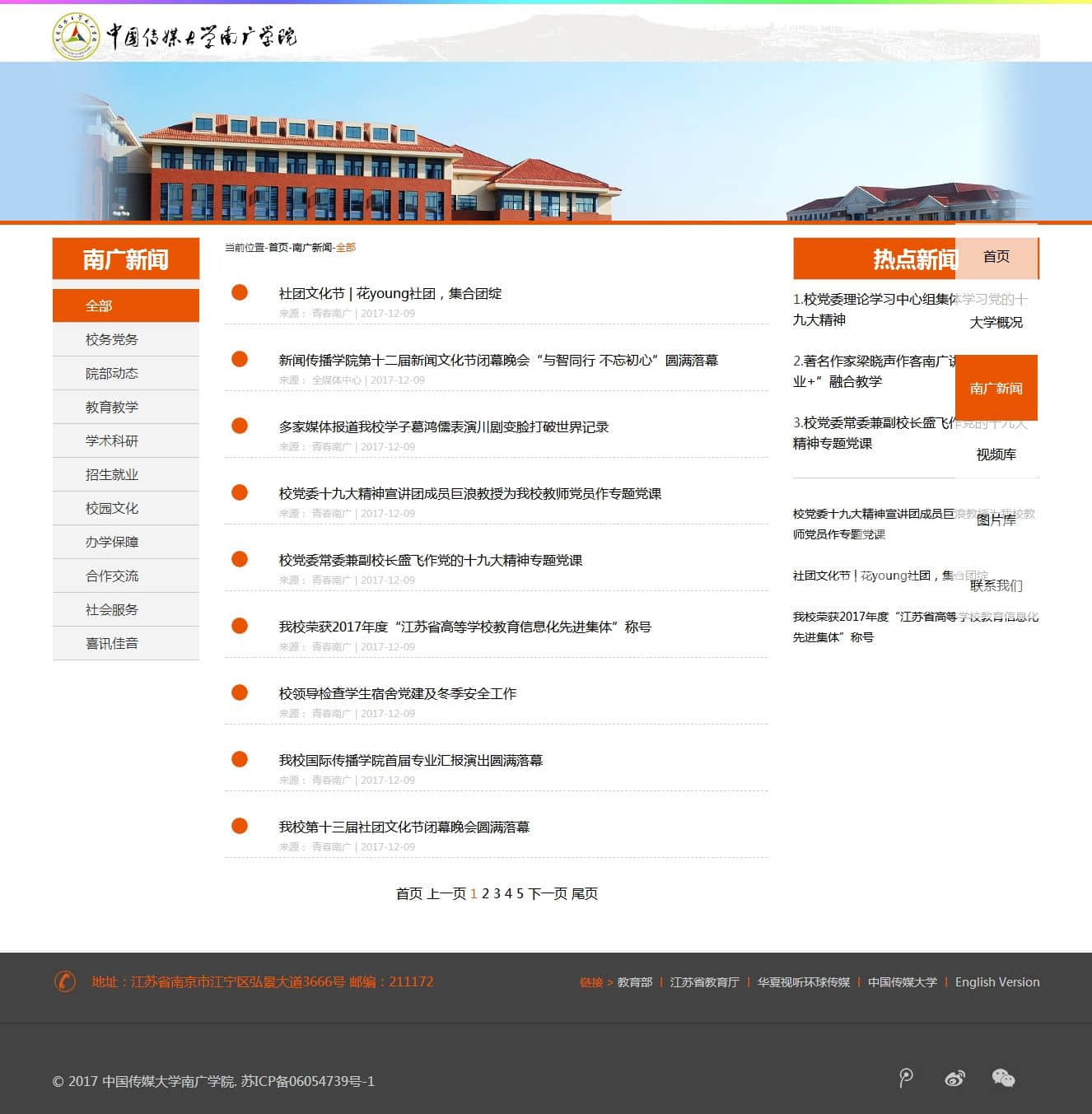
Task: Open 首页 in floating navigation menu
Action: 996,256
